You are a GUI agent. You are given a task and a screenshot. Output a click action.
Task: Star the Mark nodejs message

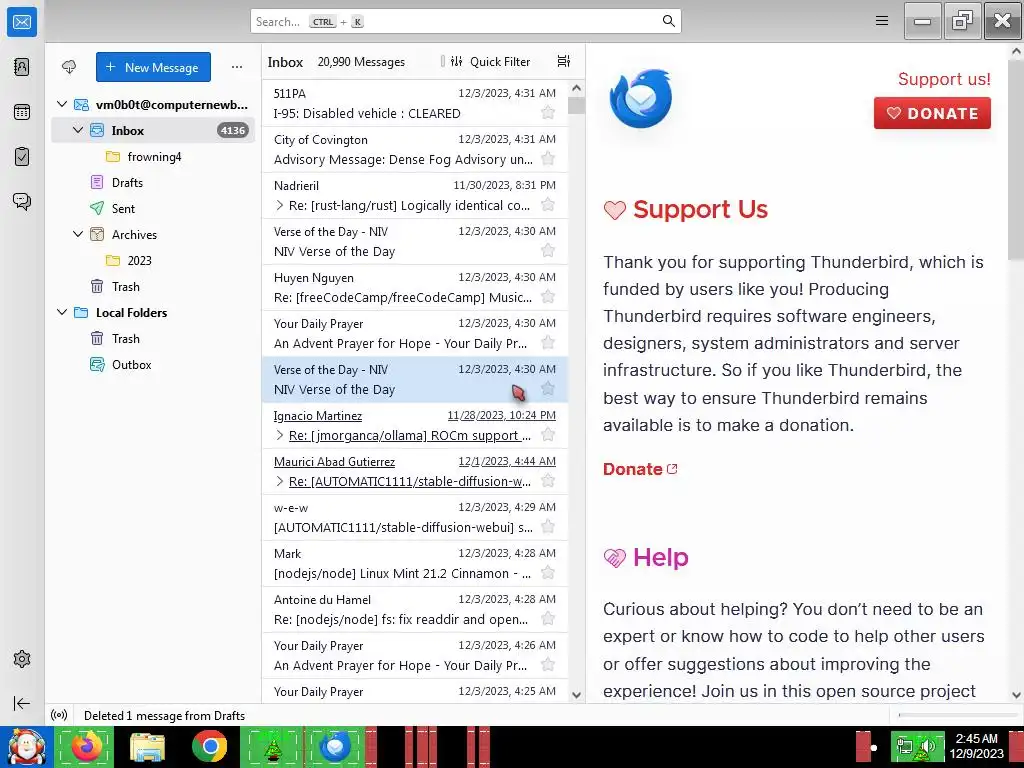click(548, 573)
